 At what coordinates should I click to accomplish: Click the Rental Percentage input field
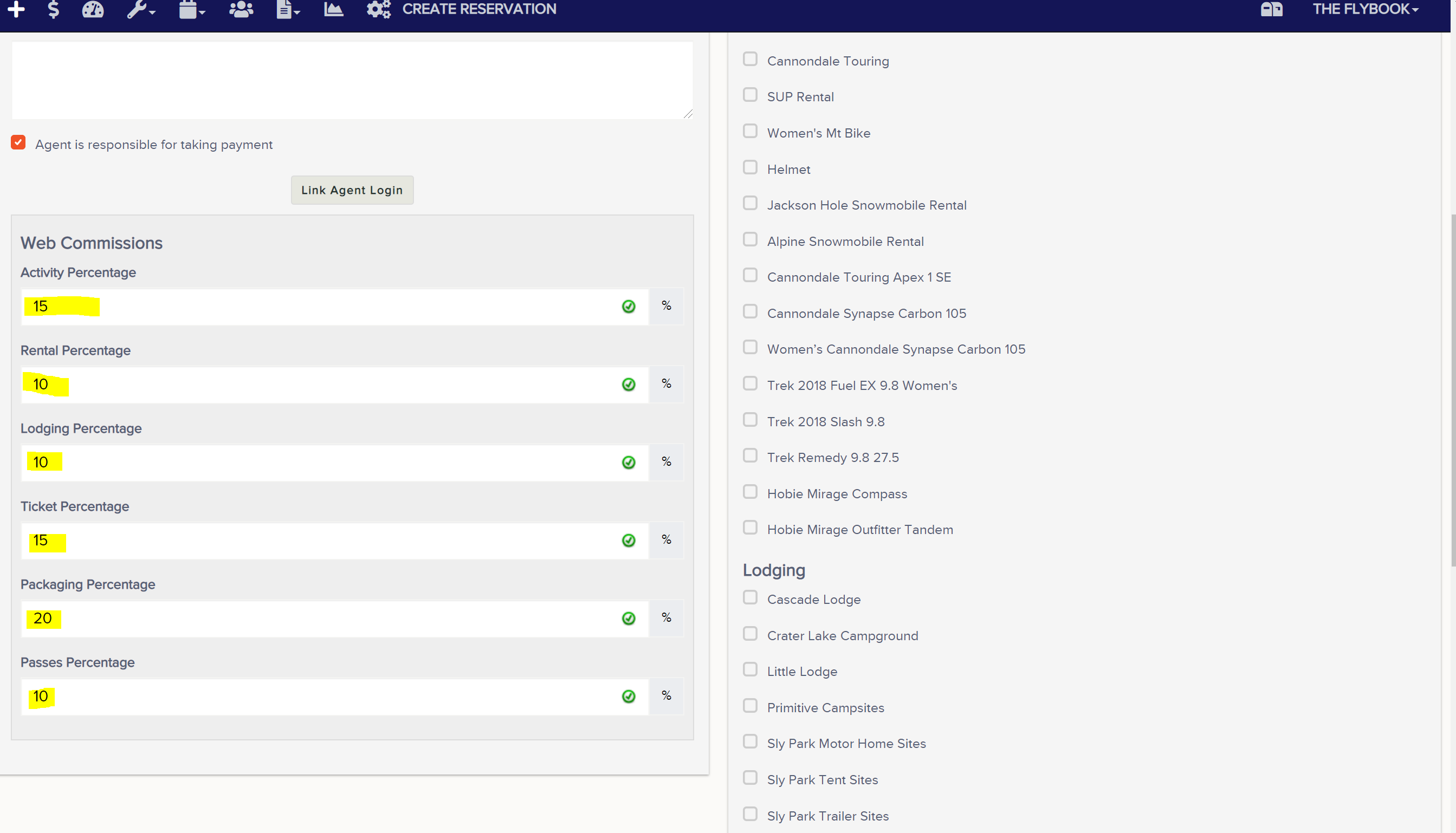[x=335, y=385]
